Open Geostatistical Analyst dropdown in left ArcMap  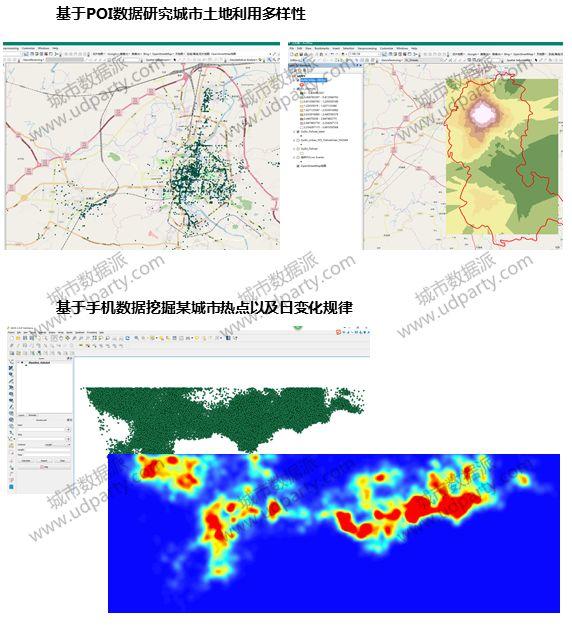tap(243, 60)
